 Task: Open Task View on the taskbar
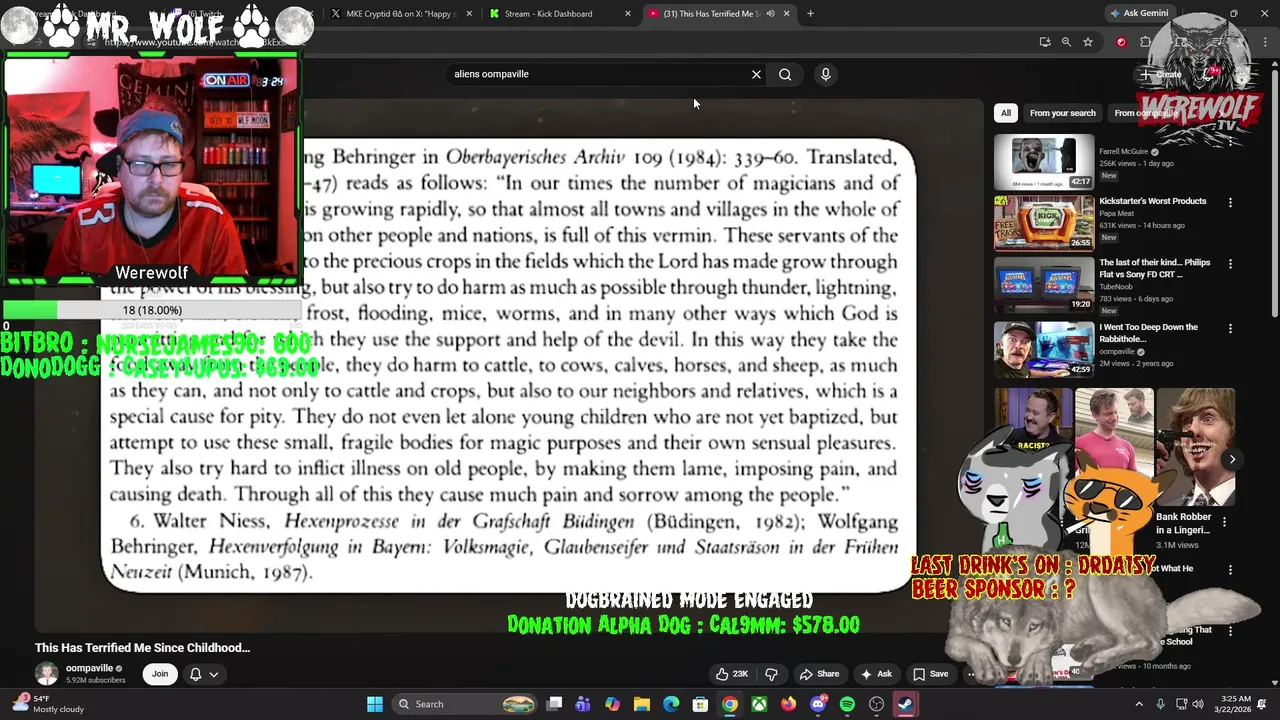554,704
